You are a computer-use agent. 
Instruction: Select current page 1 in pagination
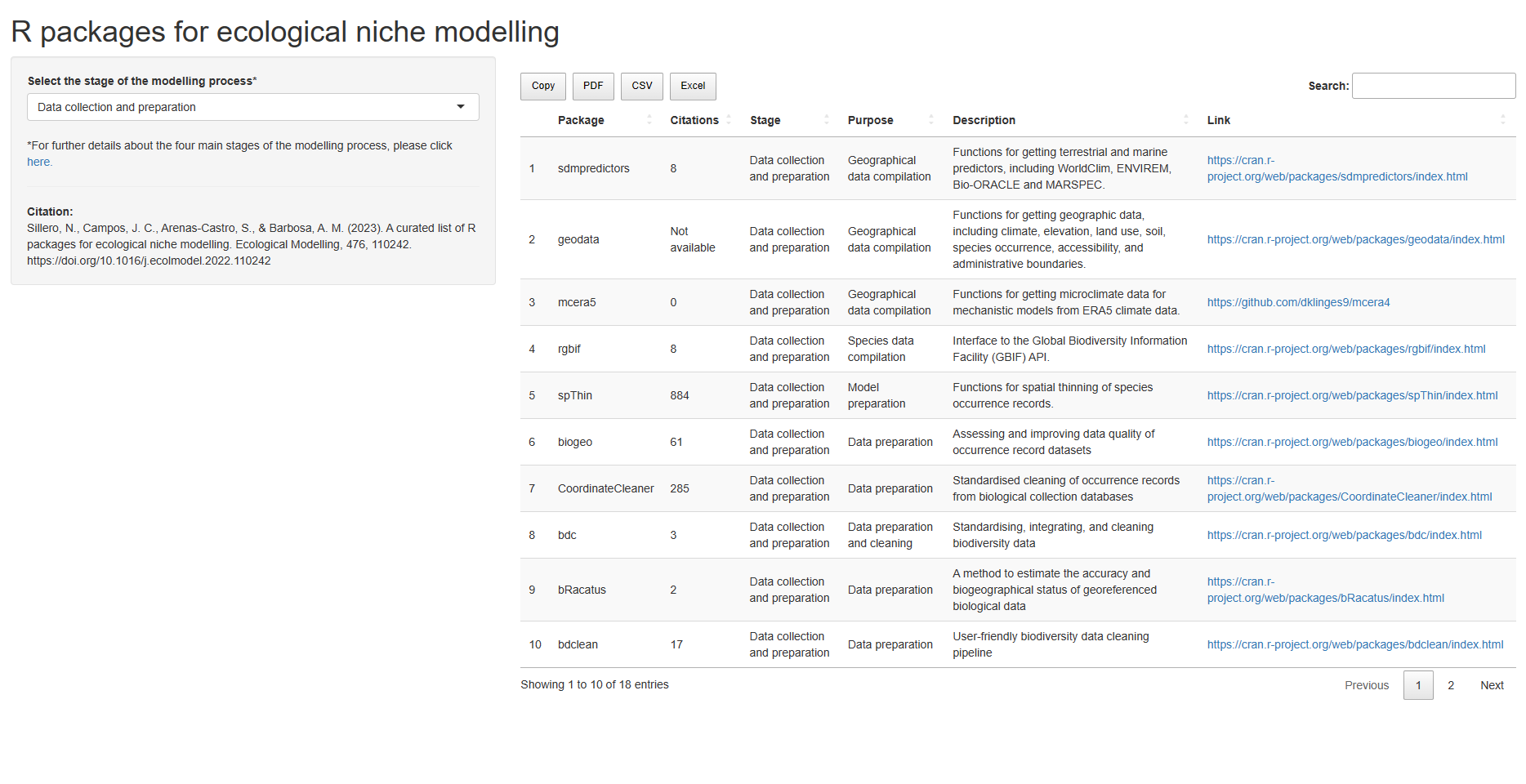pos(1418,685)
